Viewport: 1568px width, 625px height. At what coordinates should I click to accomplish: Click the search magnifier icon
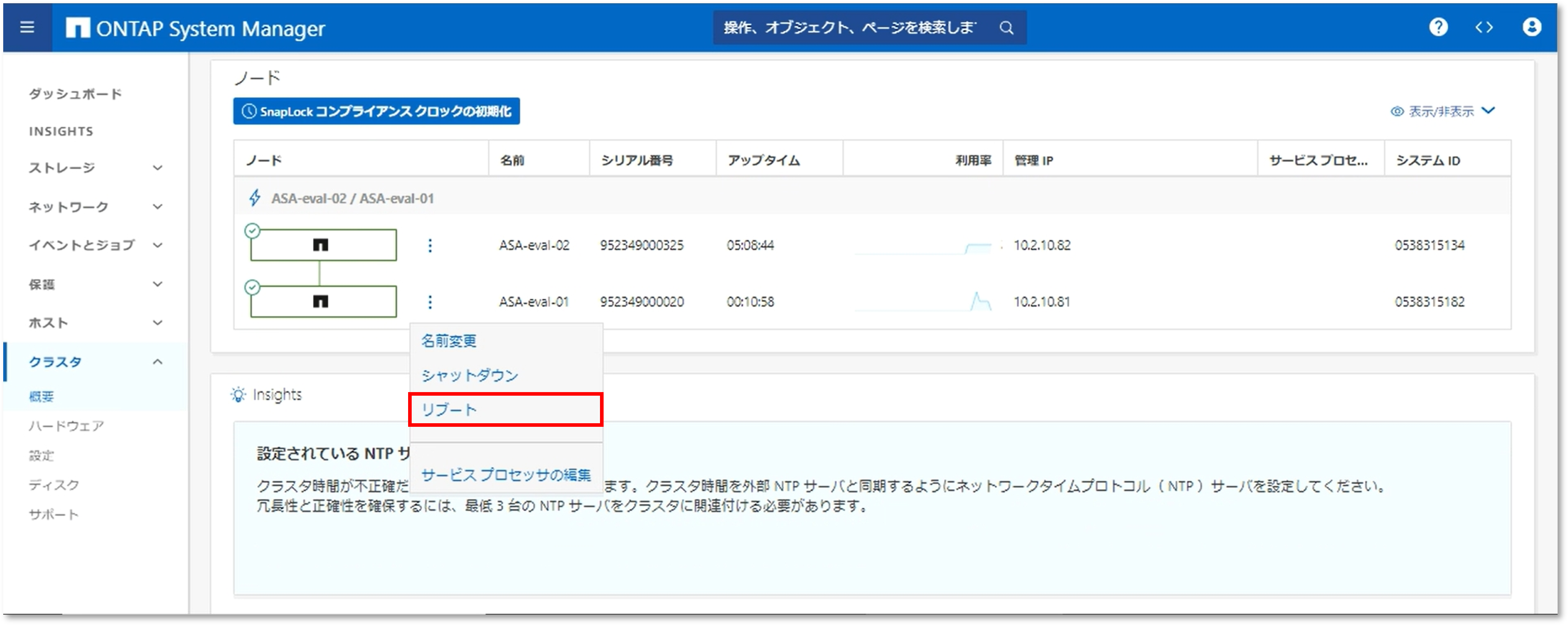[x=1006, y=28]
